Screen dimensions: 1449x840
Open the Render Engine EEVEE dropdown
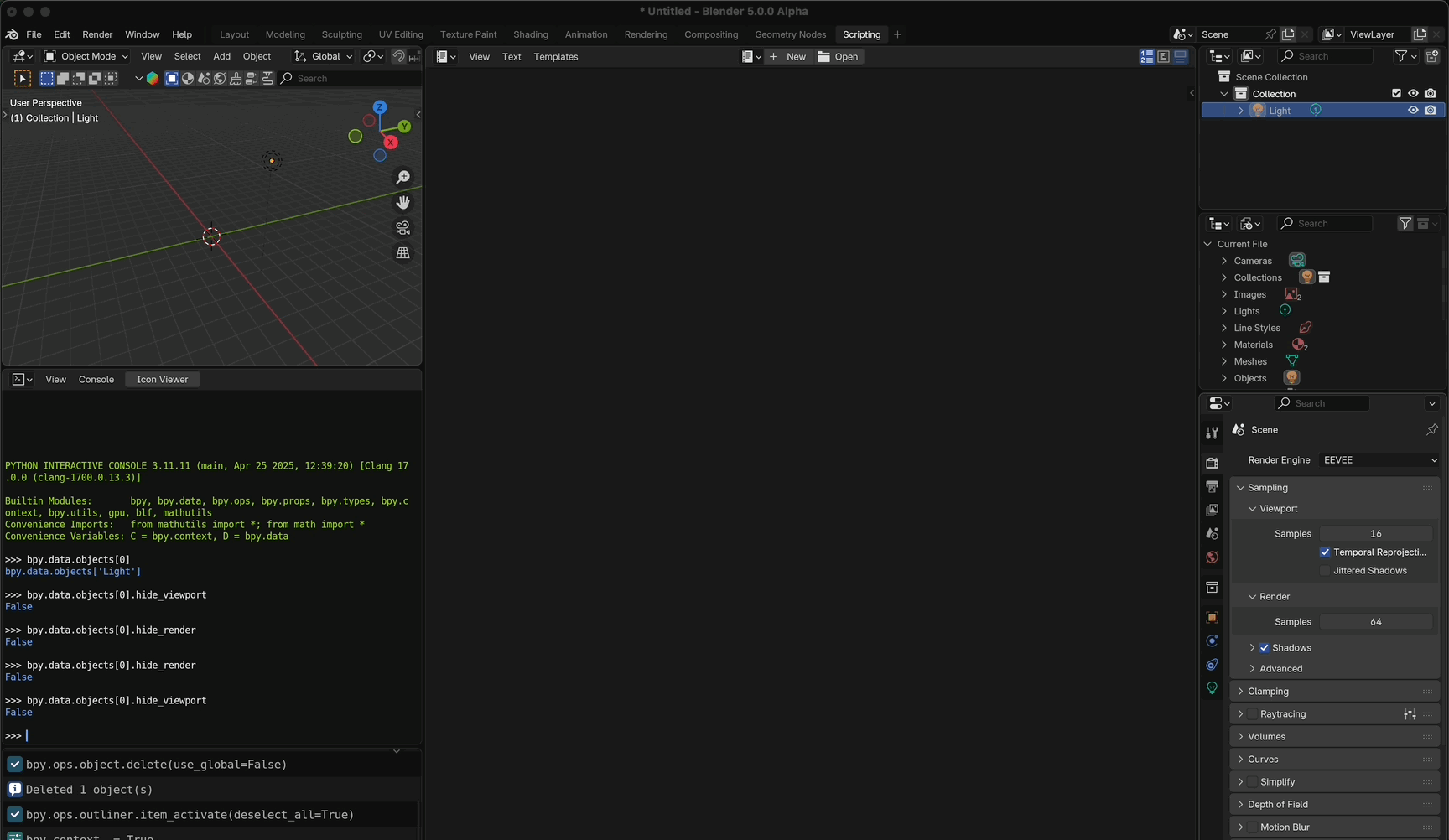click(x=1379, y=460)
